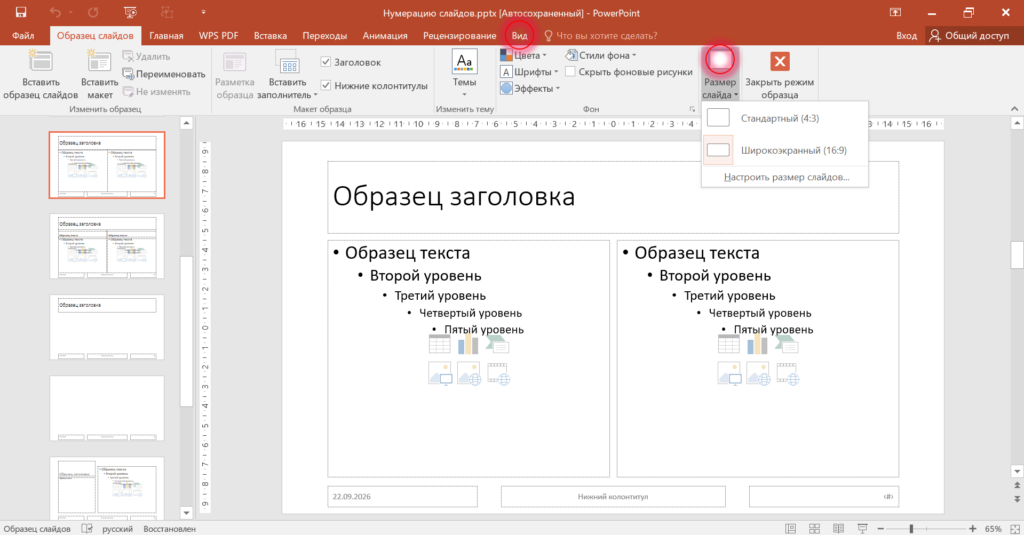Click the insert table icon in left placeholder
1024x535 pixels.
[440, 344]
